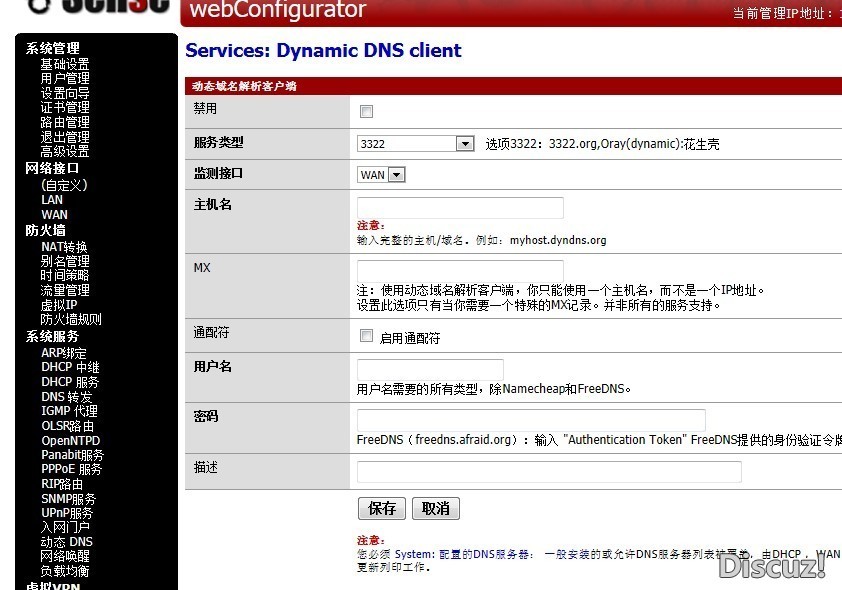The width and height of the screenshot is (842, 590).
Task: Focus the 用户名 username field
Action: pyautogui.click(x=430, y=369)
